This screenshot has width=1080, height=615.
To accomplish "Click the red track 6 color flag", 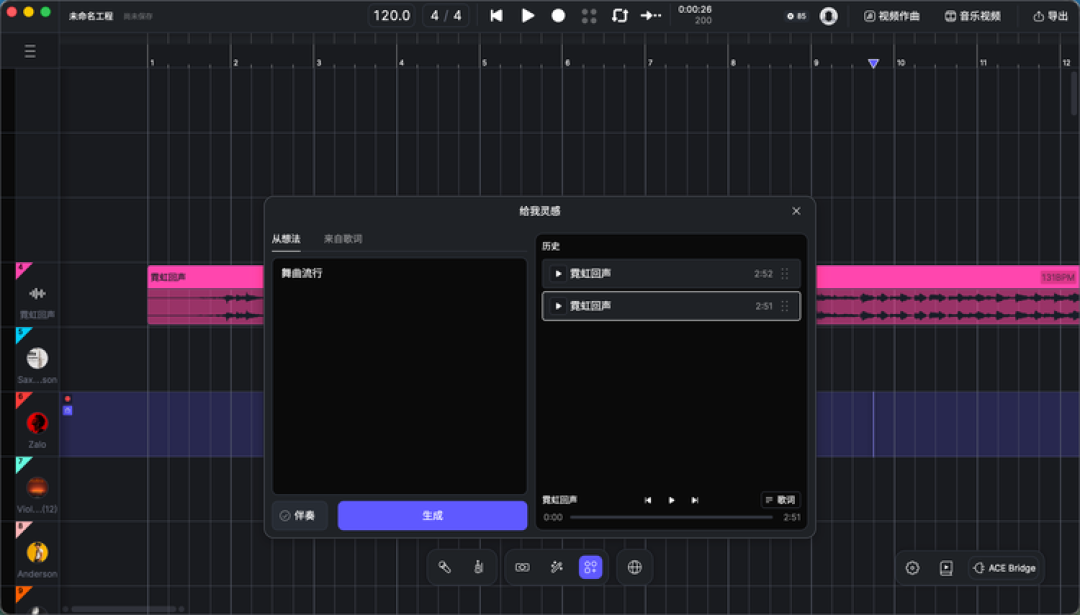I will tap(21, 398).
